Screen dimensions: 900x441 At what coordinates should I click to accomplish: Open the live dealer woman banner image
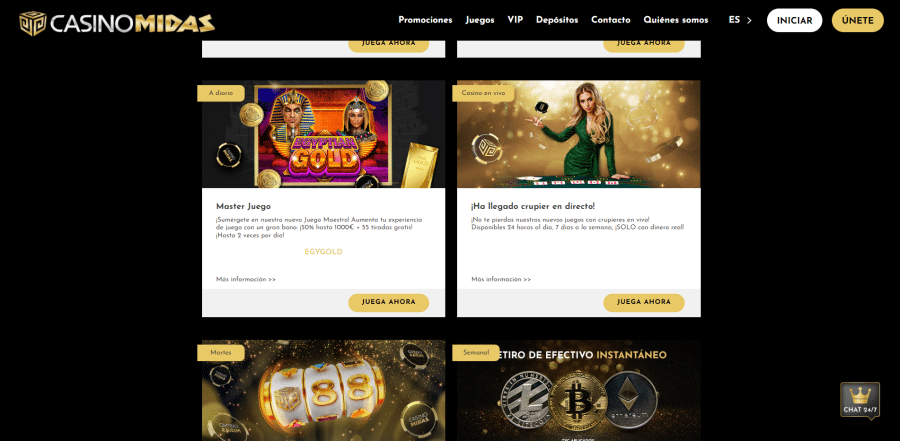click(579, 134)
